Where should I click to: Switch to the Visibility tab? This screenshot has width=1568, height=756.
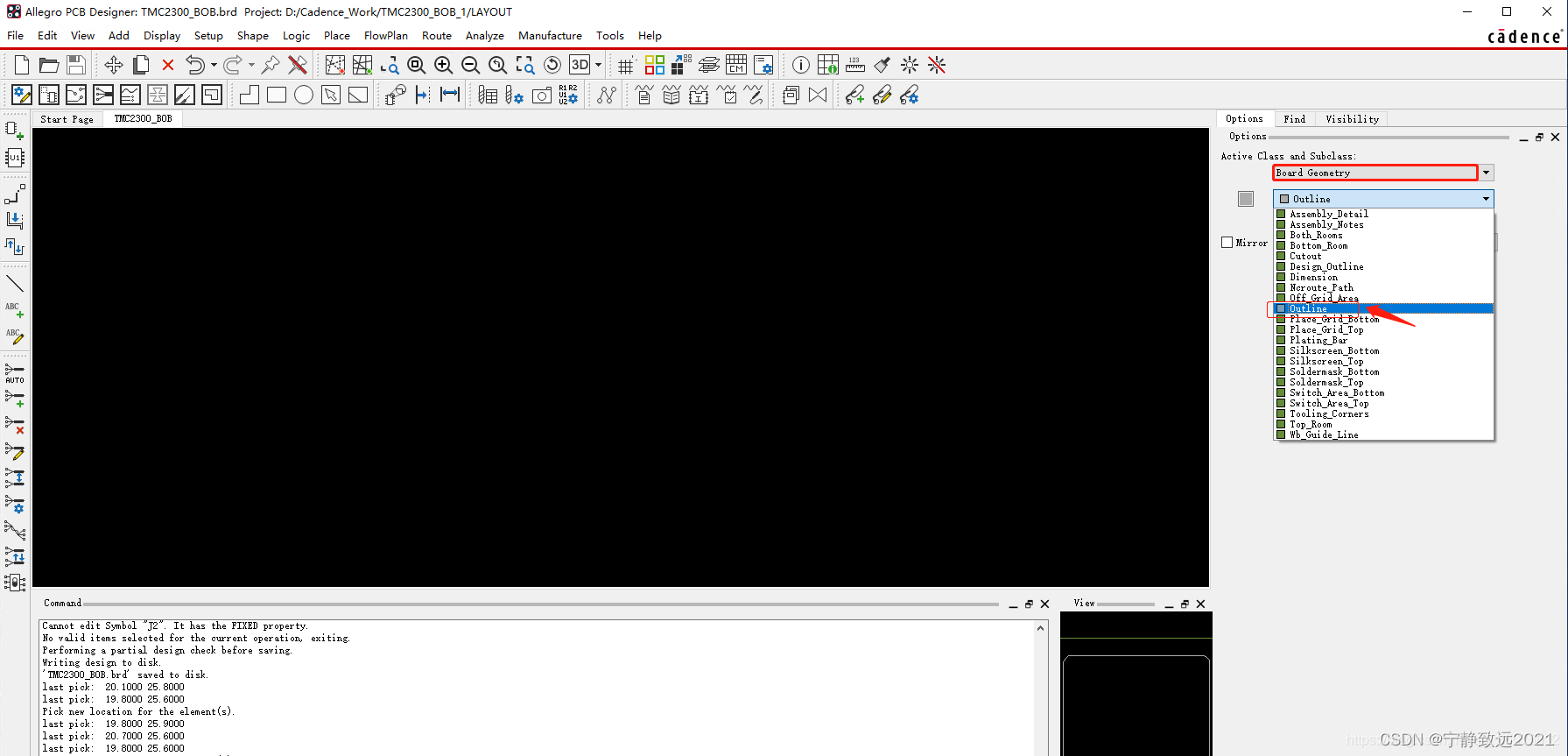tap(1352, 119)
